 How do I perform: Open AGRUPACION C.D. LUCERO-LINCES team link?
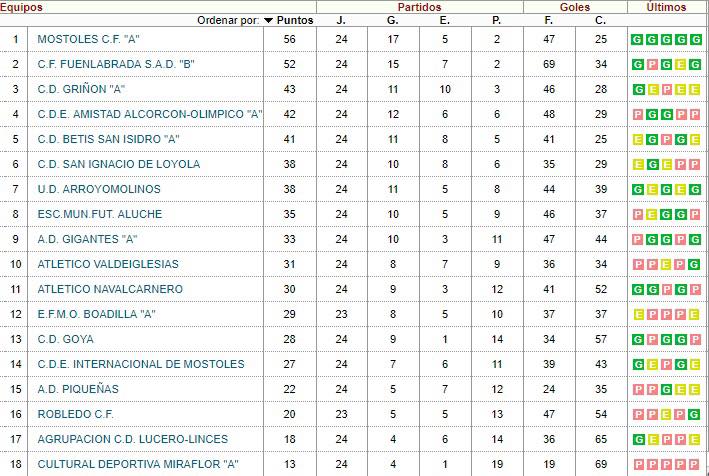132,439
